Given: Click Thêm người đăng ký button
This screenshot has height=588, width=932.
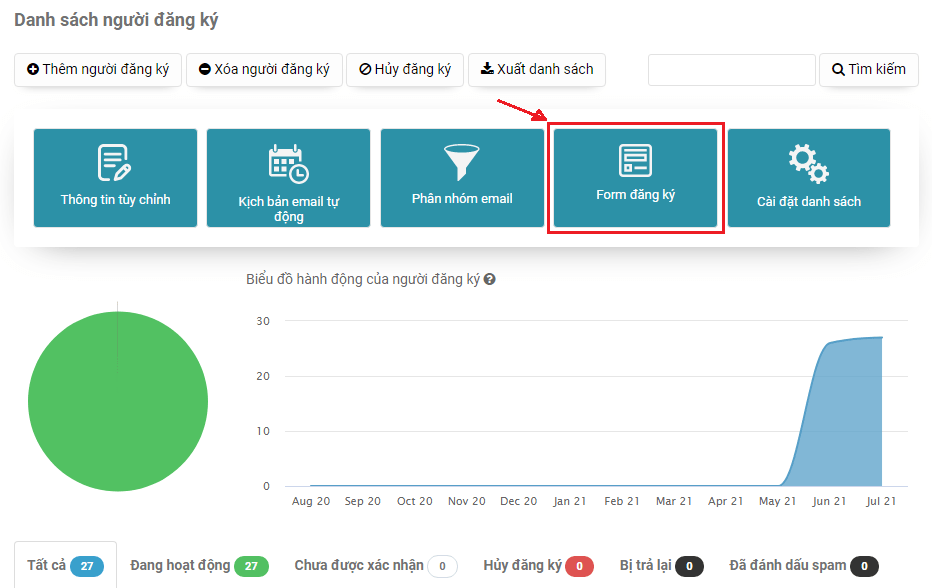Looking at the screenshot, I should (x=98, y=70).
